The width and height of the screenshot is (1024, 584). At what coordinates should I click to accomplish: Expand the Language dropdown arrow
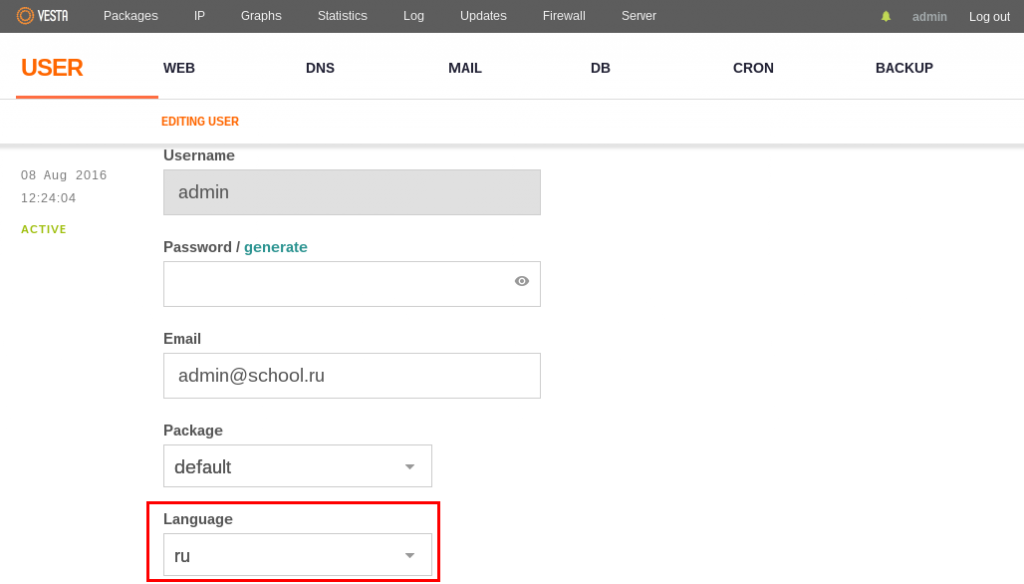pyautogui.click(x=409, y=555)
